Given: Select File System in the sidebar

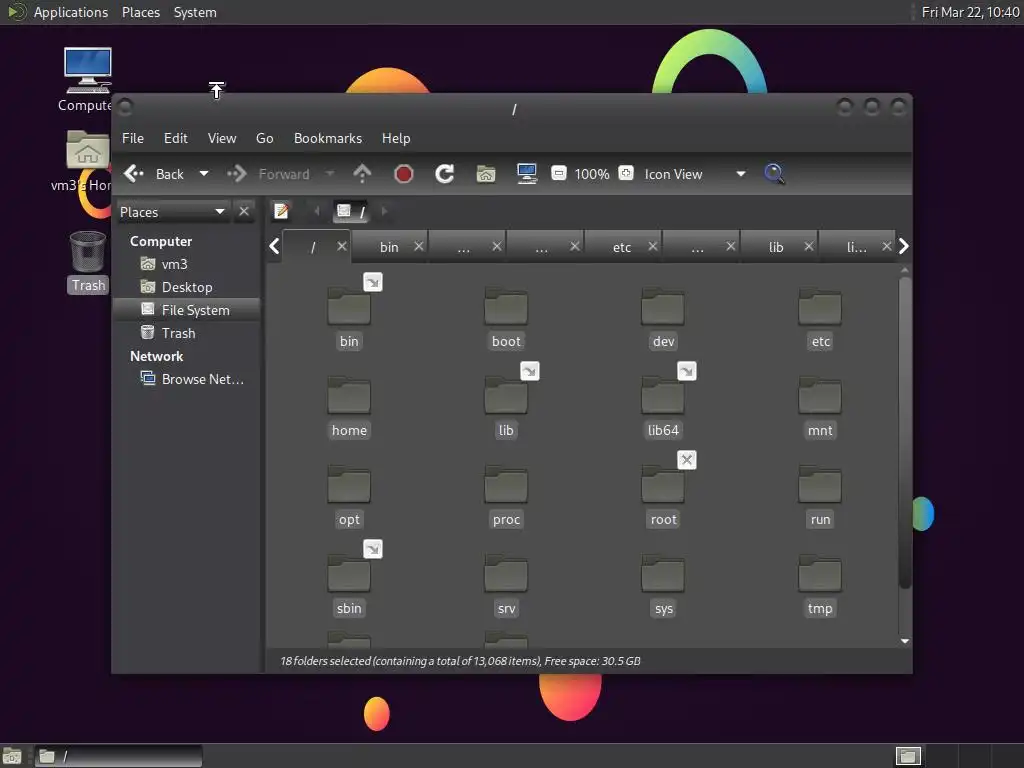Looking at the screenshot, I should (x=187, y=310).
